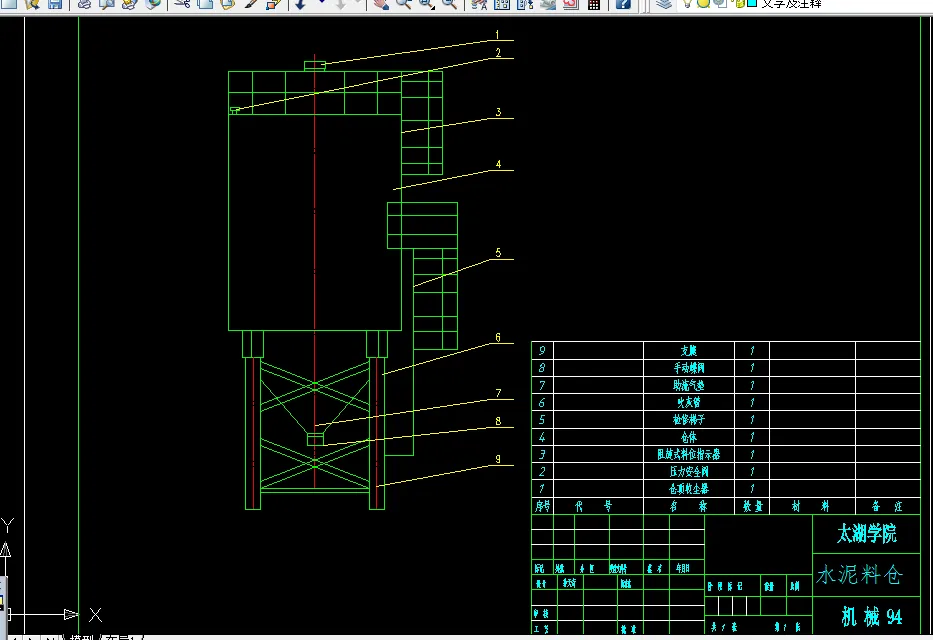The height and width of the screenshot is (640, 933).
Task: Click the Plot printer icon
Action: 84,4
